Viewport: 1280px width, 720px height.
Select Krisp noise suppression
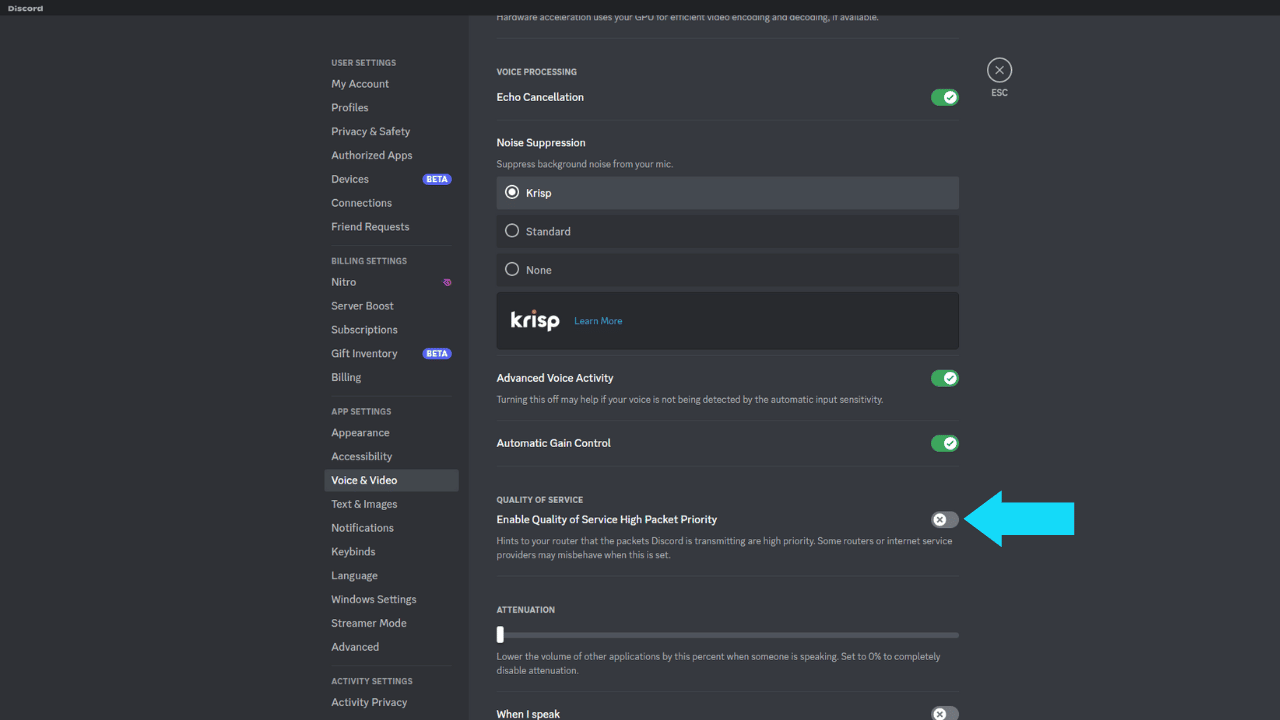click(727, 193)
